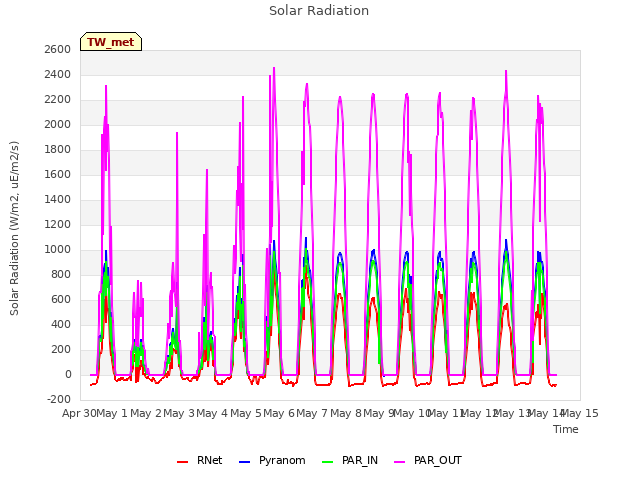The height and width of the screenshot is (480, 640).
Task: Click the Apr 30 x-axis date label
Action: point(80,413)
